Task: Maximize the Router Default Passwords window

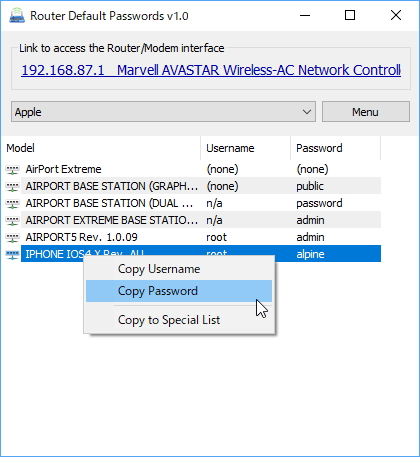Action: (350, 15)
